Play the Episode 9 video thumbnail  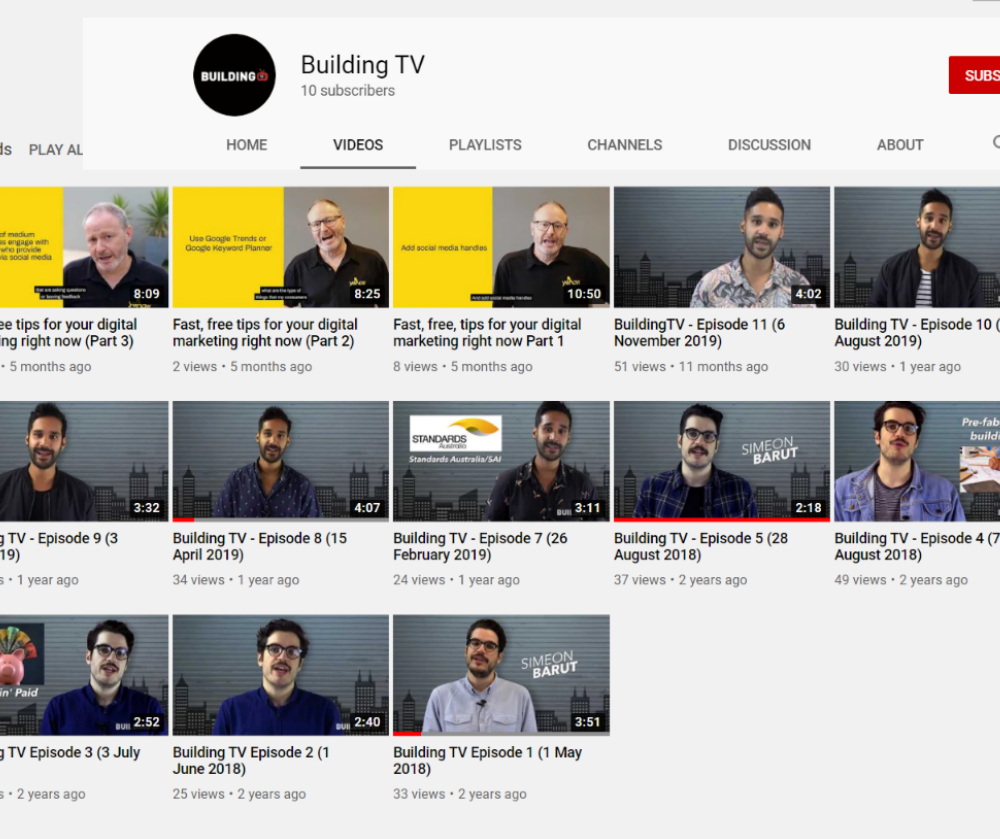[x=84, y=461]
